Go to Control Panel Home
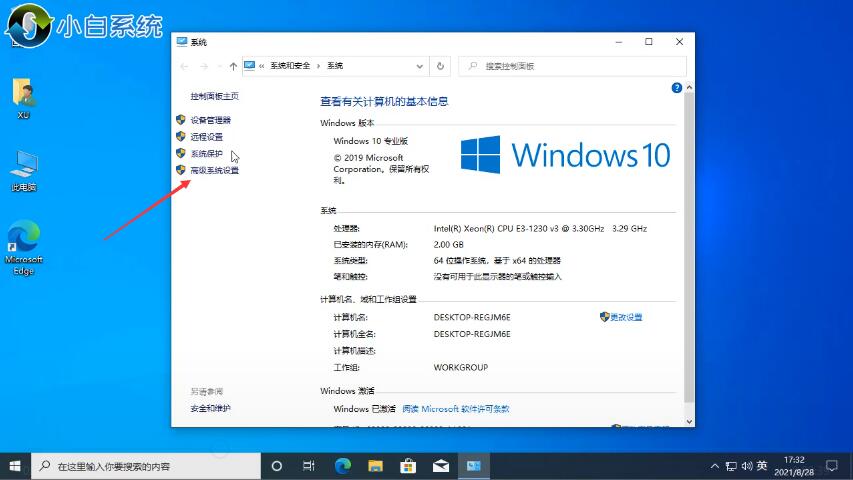Viewport: 853px width, 480px height. tap(214, 96)
